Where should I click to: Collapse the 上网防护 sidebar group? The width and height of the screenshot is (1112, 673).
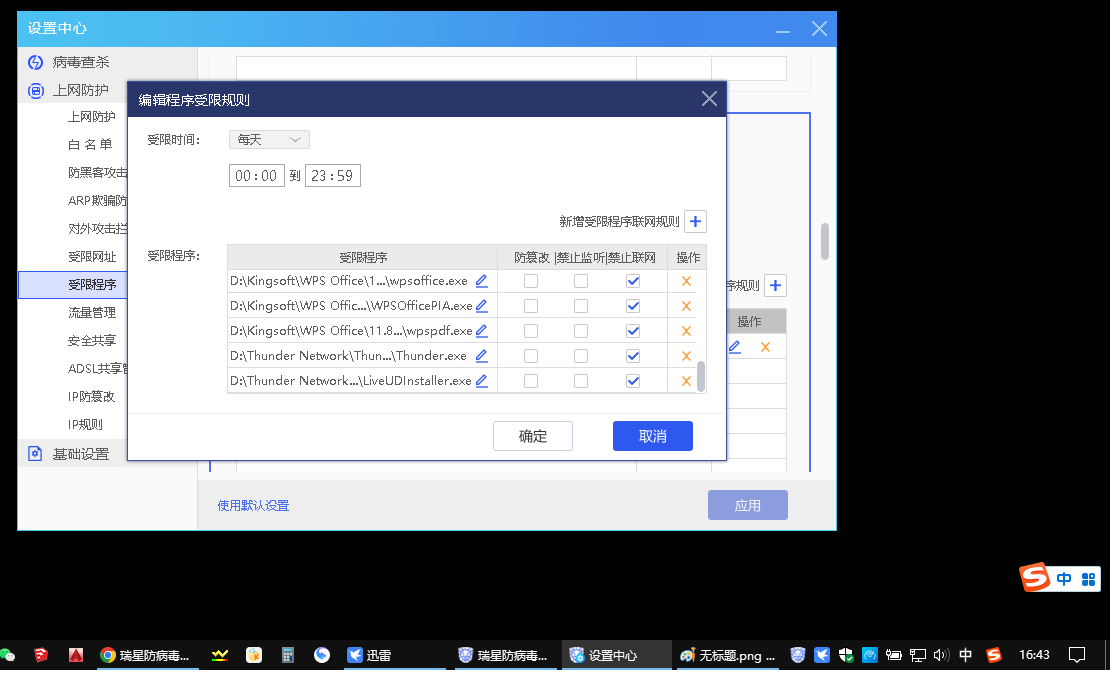pos(80,90)
